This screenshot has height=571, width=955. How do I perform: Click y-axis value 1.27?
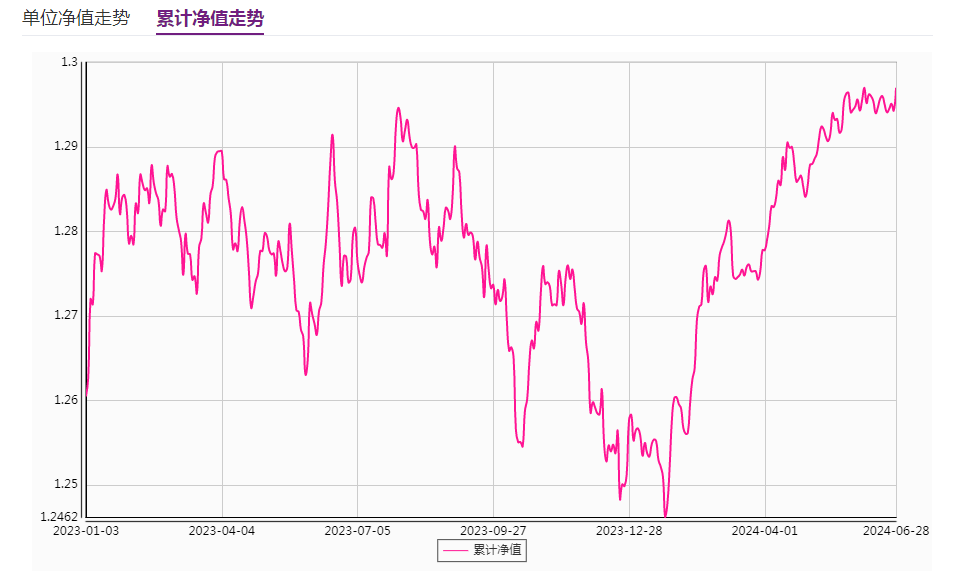[x=66, y=315]
